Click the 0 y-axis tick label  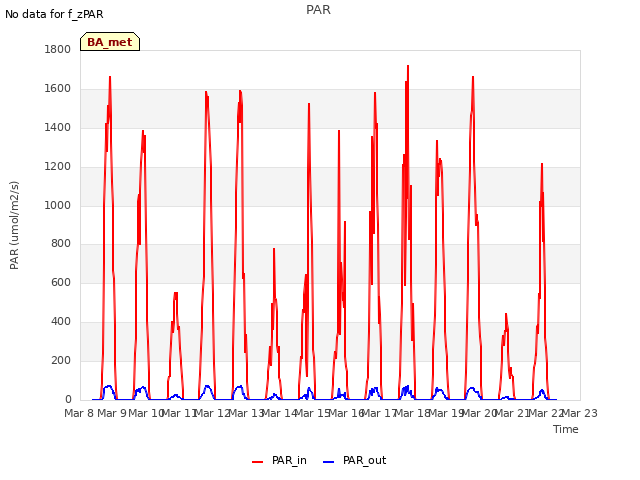pyautogui.click(x=68, y=400)
